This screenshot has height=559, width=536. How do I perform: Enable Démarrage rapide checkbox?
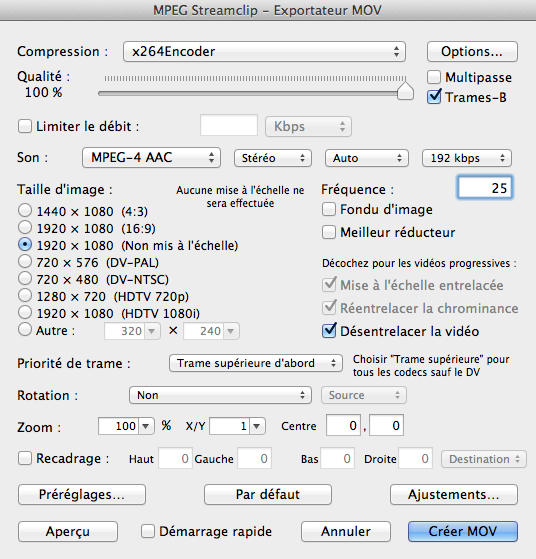(148, 531)
